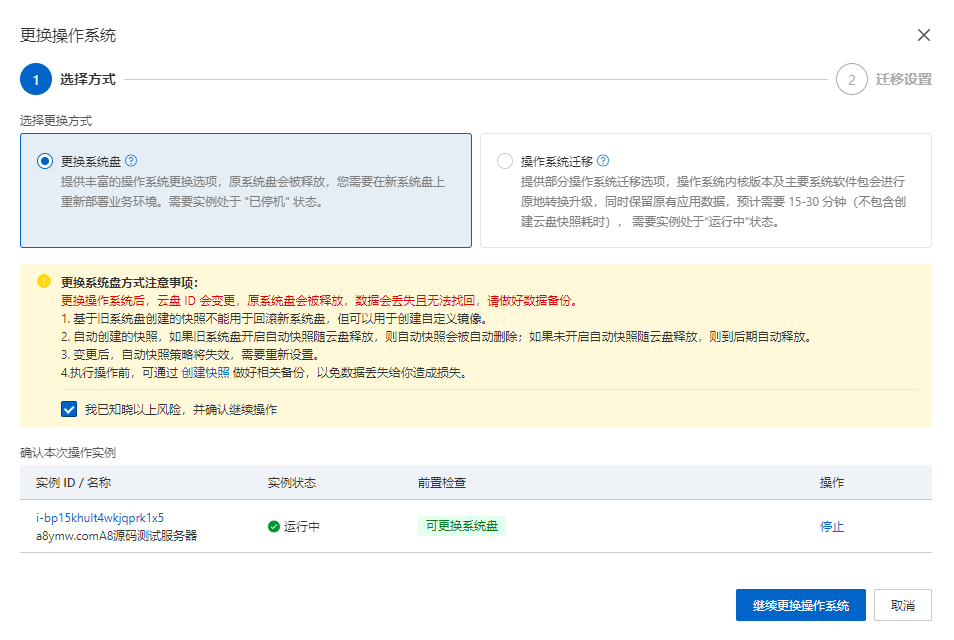
Task: Uncheck 我已知晓以上风险 confirmation box
Action: 68,410
